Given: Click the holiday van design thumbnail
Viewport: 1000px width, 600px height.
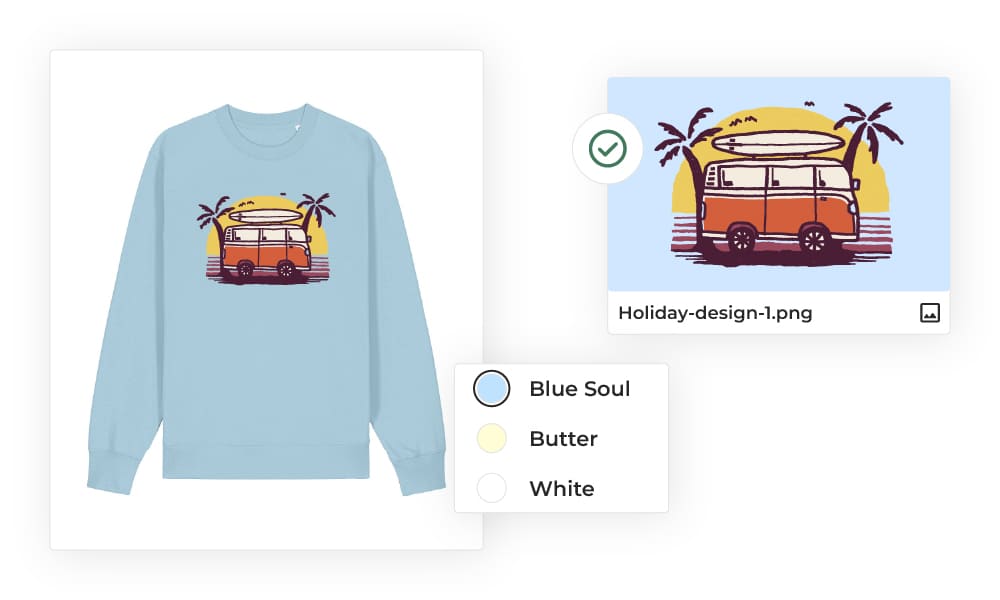Looking at the screenshot, I should [x=779, y=184].
